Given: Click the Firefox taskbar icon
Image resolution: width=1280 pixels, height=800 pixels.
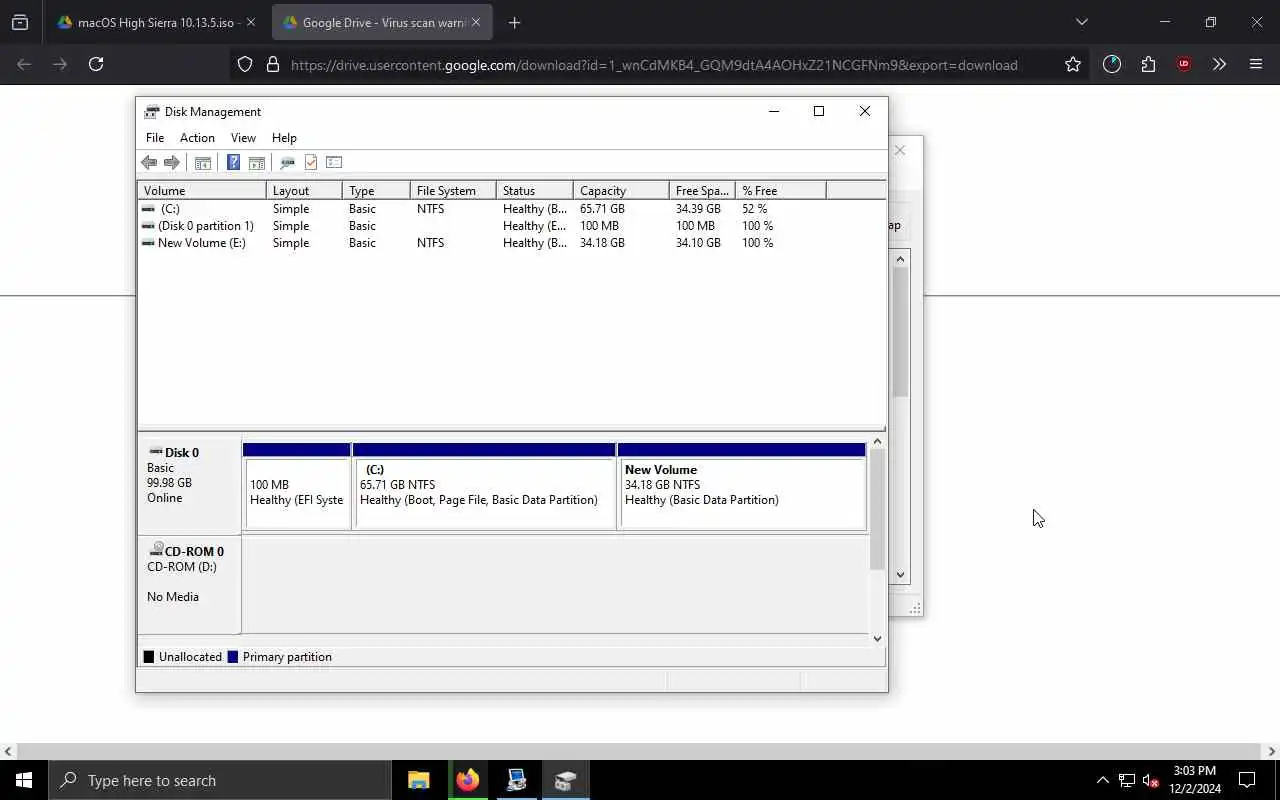Looking at the screenshot, I should tap(468, 780).
